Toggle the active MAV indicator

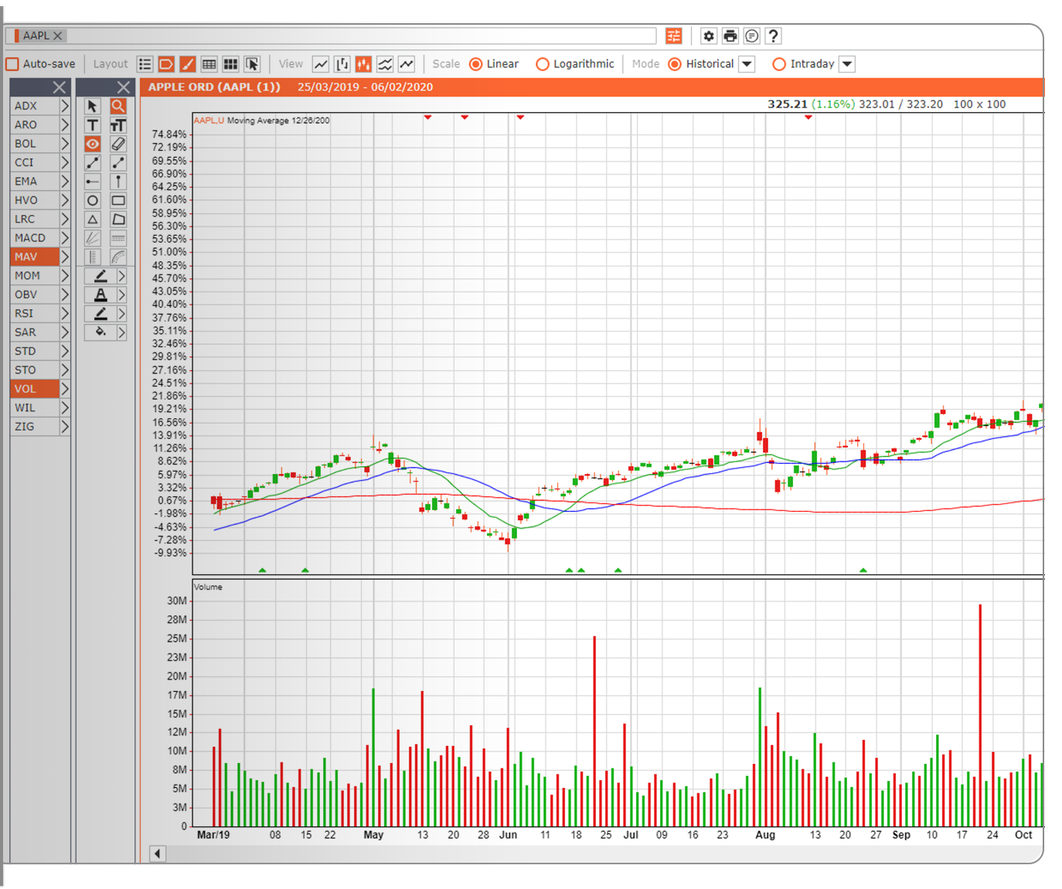coord(35,257)
